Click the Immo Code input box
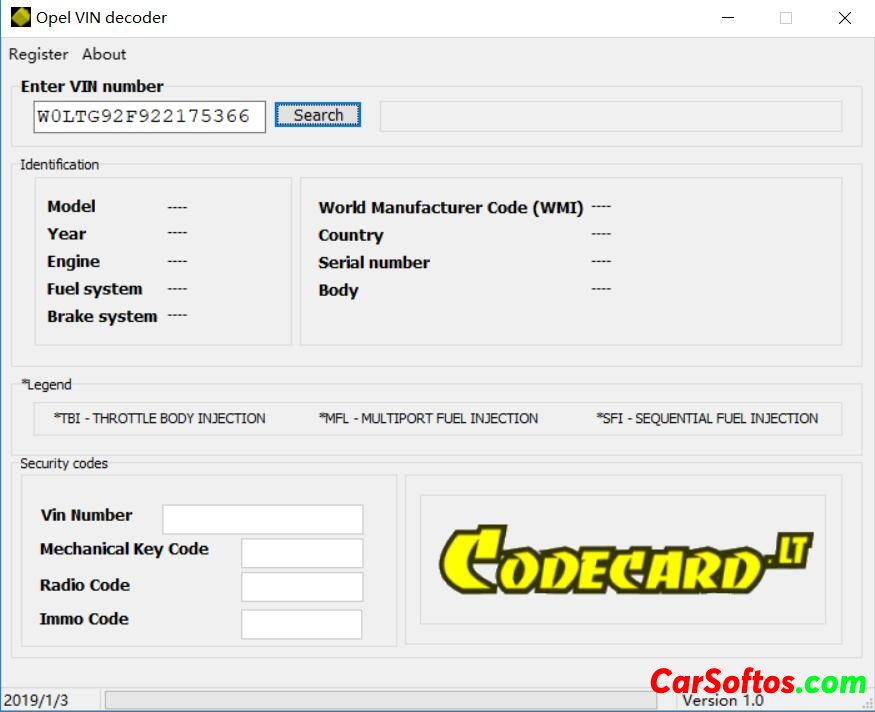Screen dimensions: 875x712 click(x=301, y=624)
